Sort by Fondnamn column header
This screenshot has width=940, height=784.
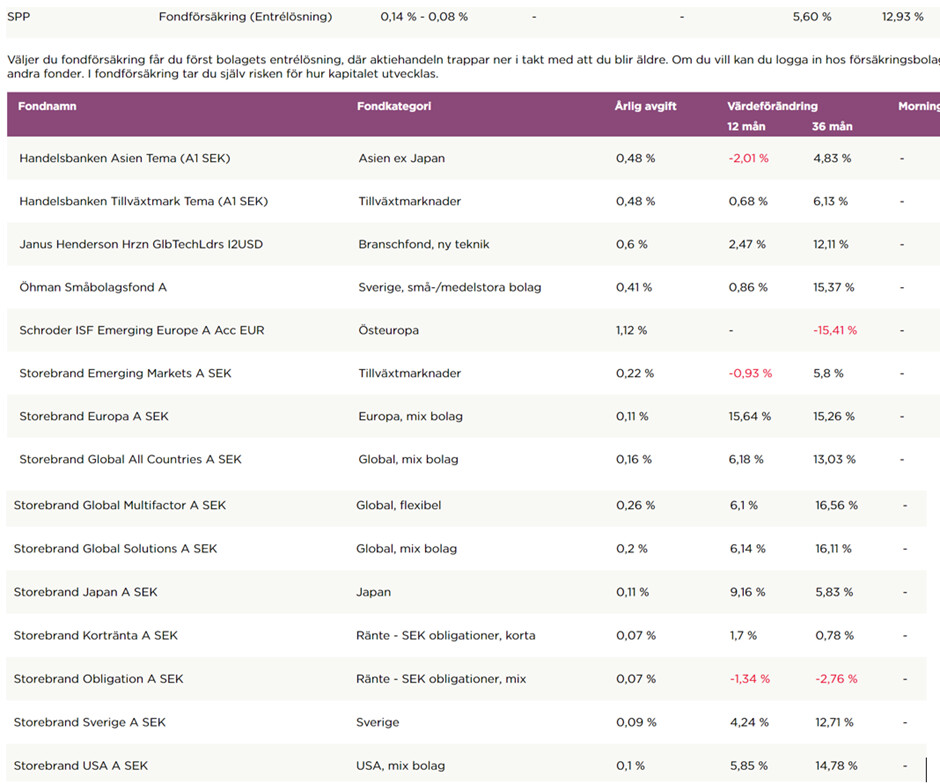[47, 106]
